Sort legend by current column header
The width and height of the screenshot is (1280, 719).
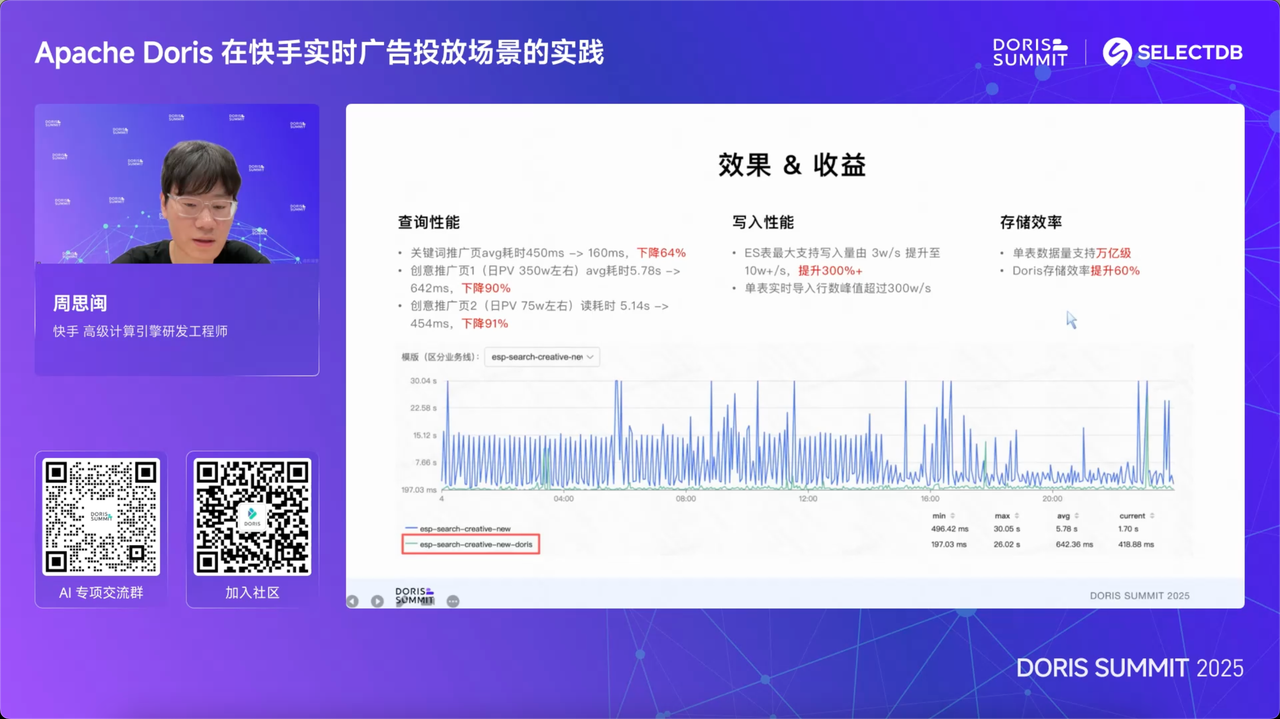pyautogui.click(x=1131, y=515)
